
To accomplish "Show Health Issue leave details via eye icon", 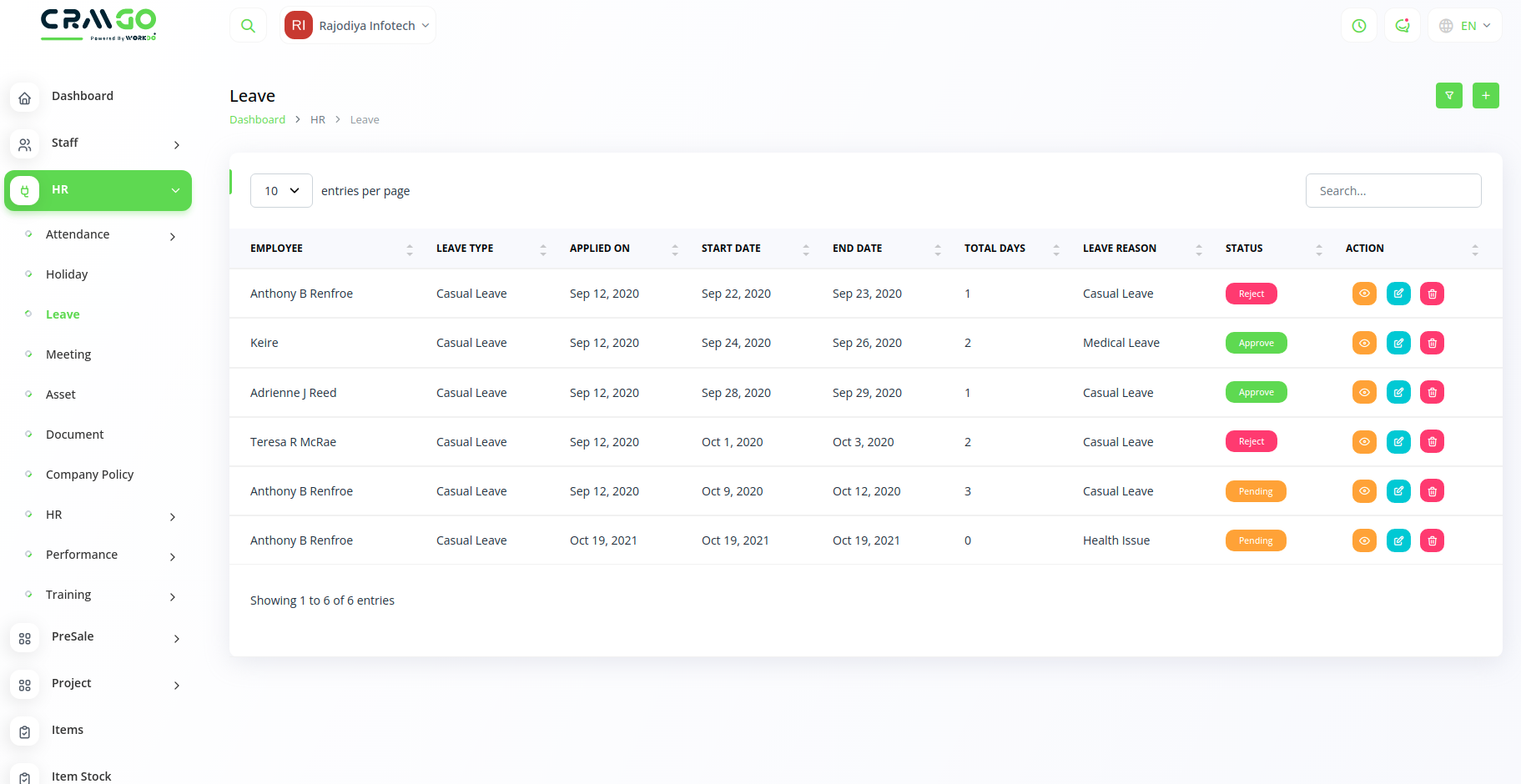I will click(1364, 541).
